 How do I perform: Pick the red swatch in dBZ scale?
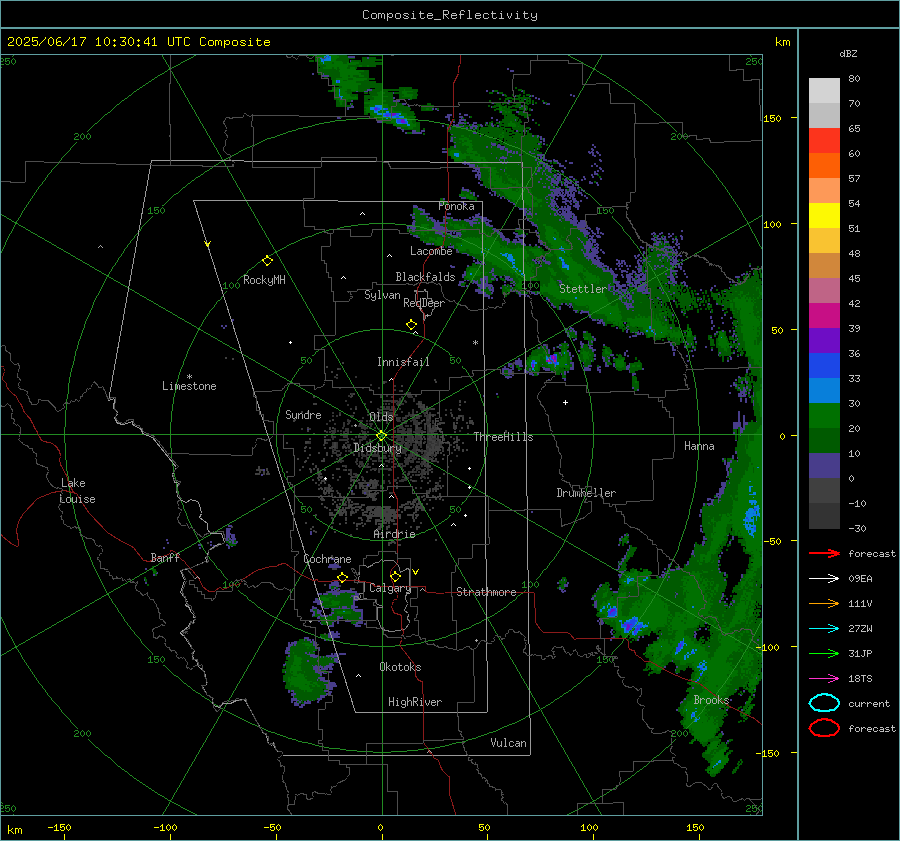pyautogui.click(x=824, y=141)
